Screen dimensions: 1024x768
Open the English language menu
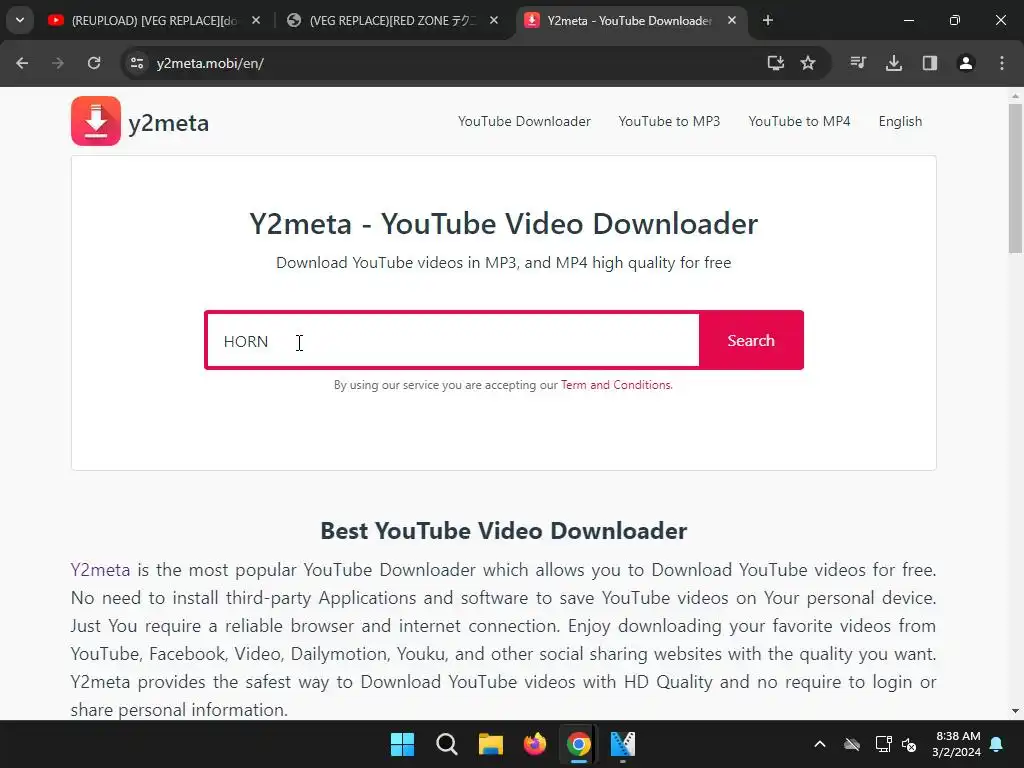900,121
